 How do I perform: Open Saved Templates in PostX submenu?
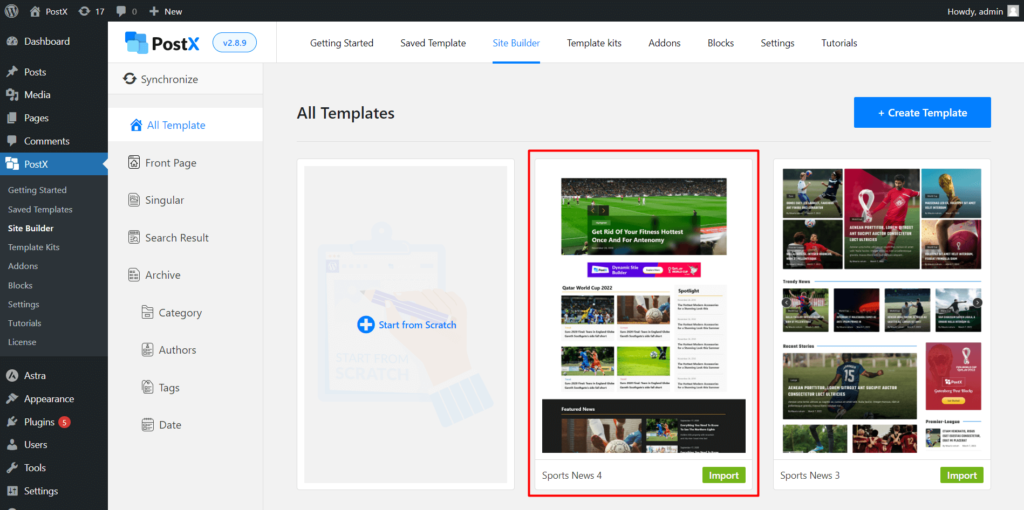click(x=40, y=210)
